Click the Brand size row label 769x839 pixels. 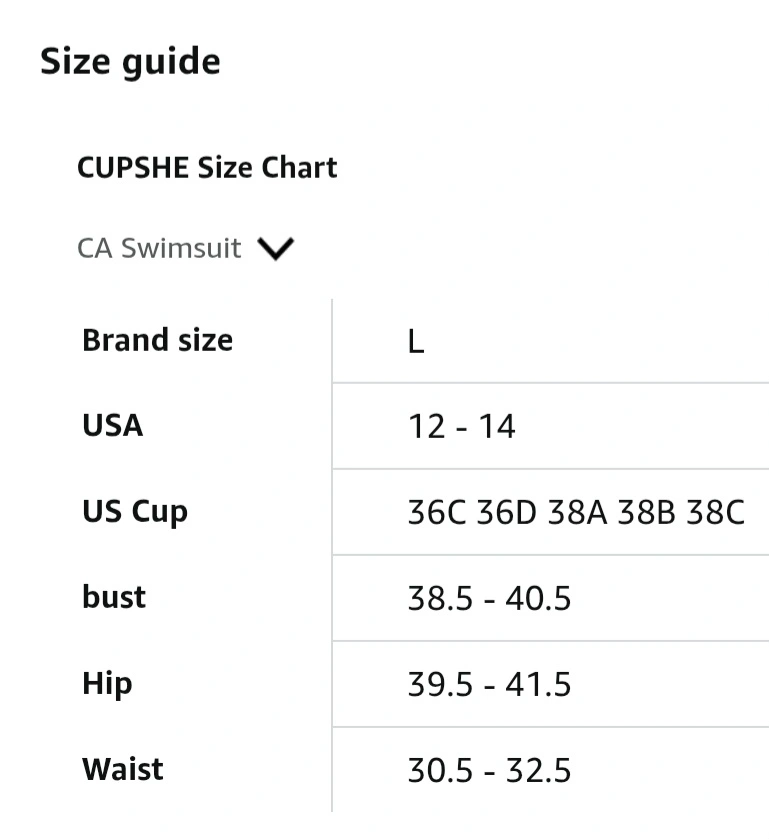point(157,340)
